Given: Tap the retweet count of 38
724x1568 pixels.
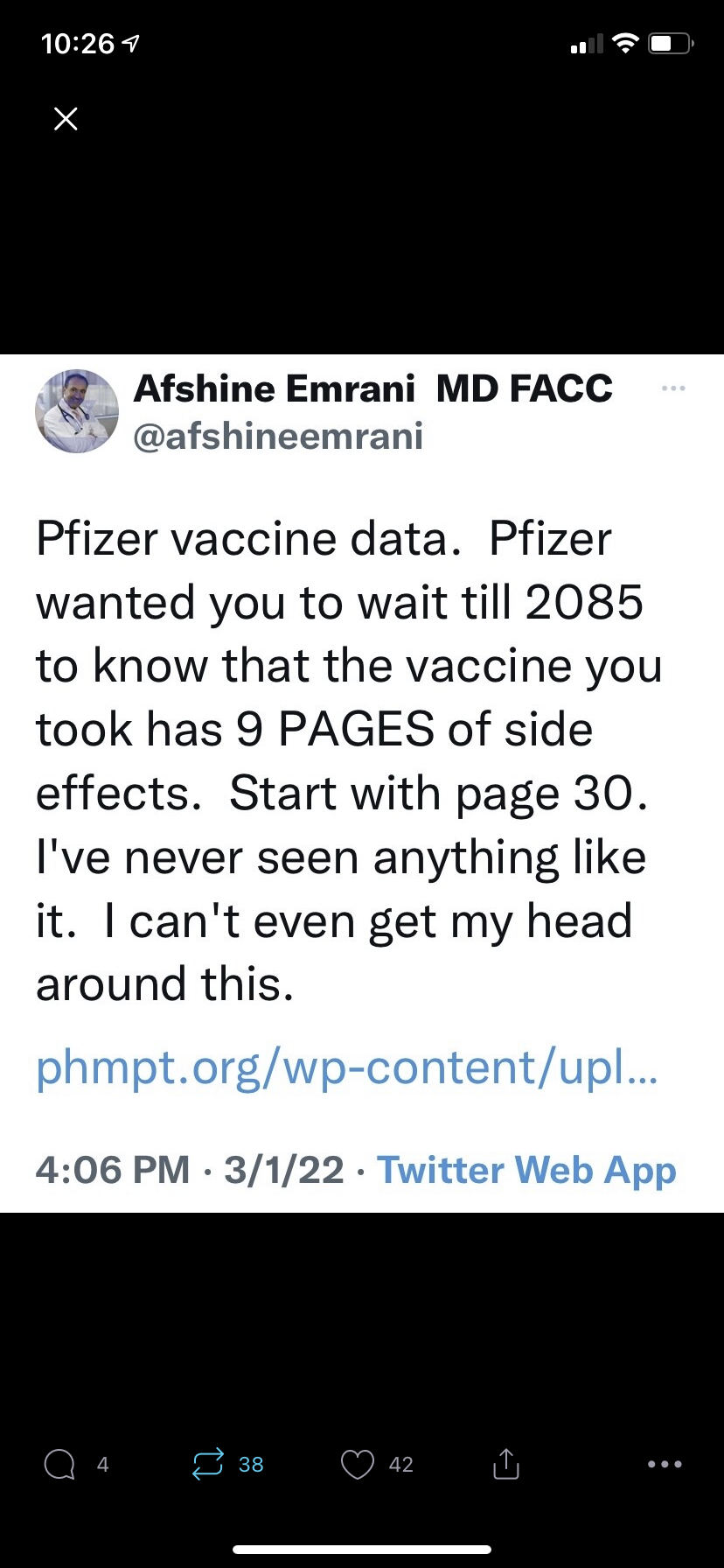Looking at the screenshot, I should pyautogui.click(x=251, y=1464).
